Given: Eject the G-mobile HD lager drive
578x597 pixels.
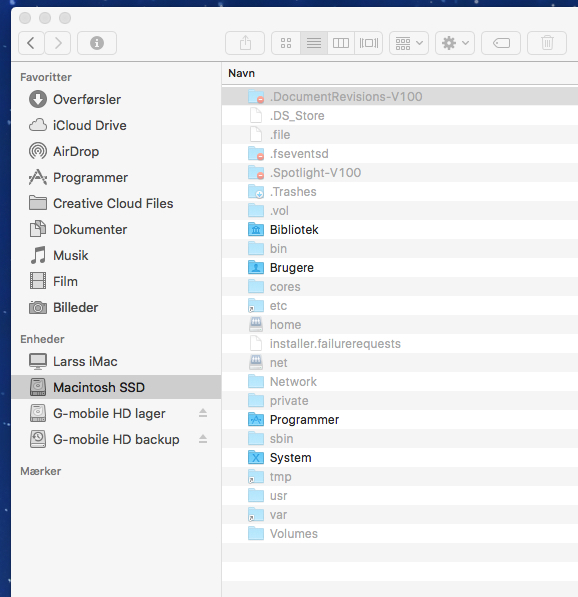Looking at the screenshot, I should pos(203,413).
